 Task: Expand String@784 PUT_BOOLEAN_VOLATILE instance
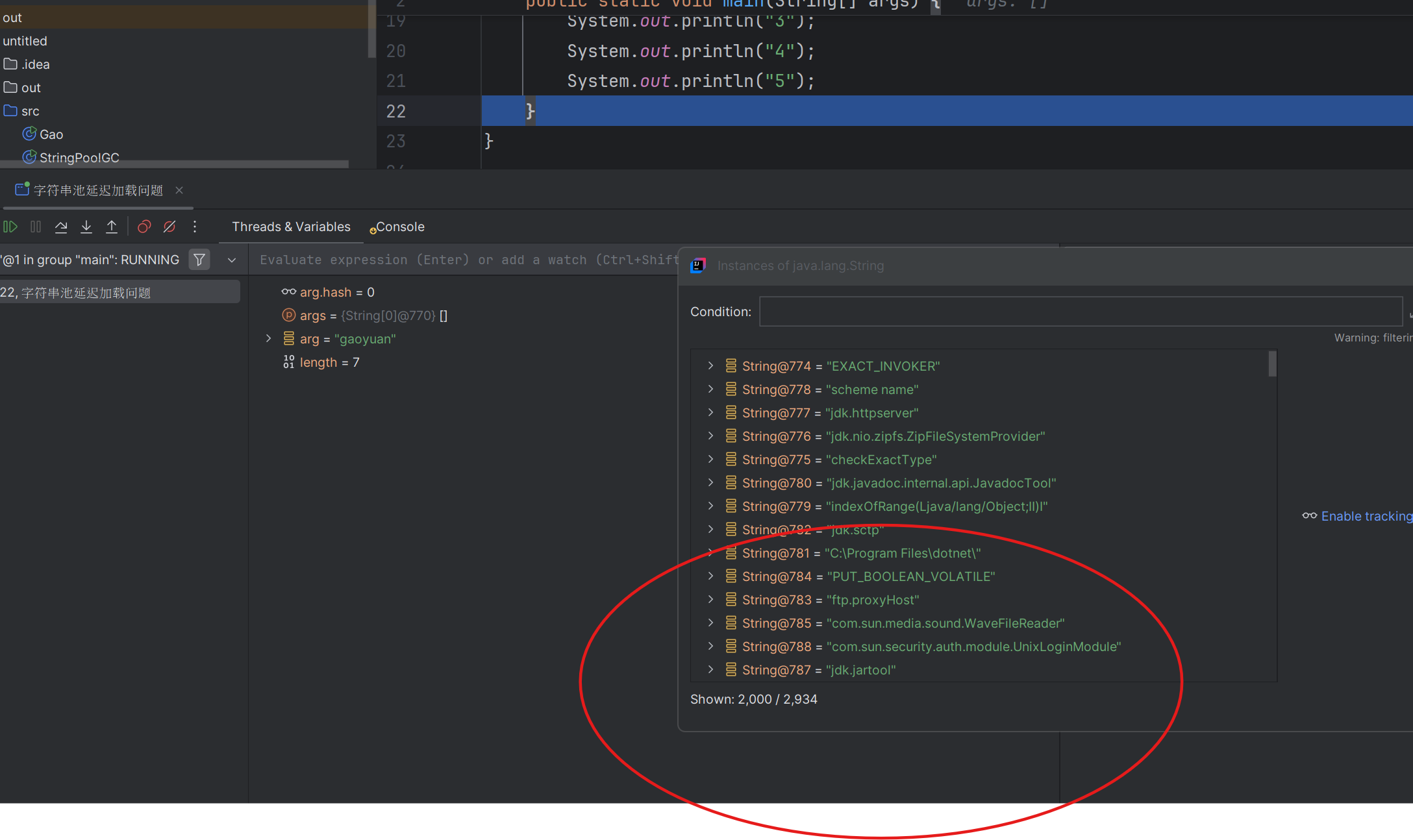pos(710,576)
